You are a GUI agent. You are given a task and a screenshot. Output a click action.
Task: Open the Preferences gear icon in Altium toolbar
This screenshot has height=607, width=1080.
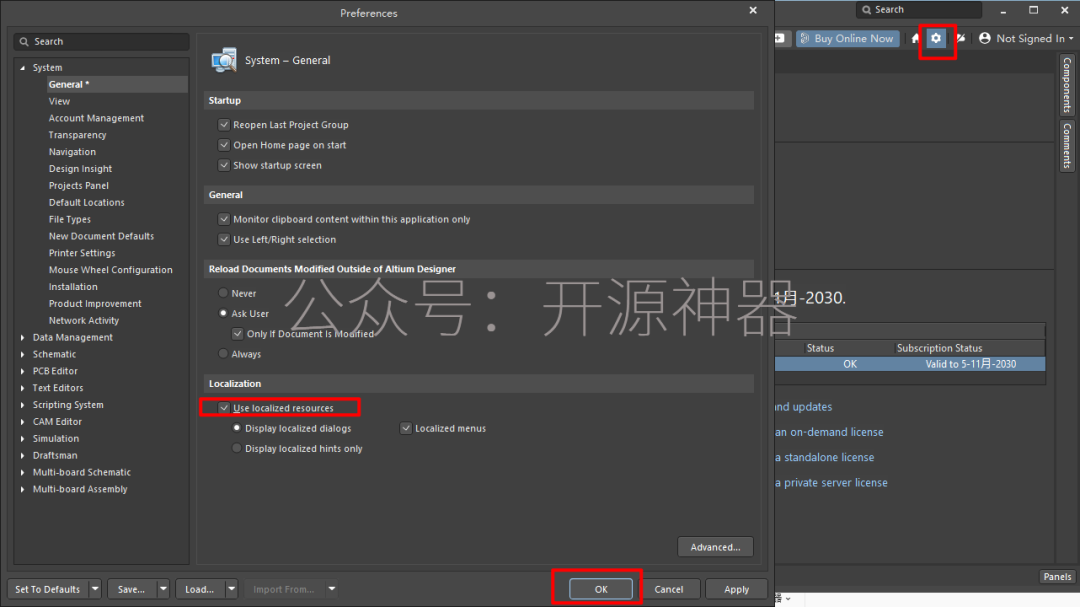(935, 39)
